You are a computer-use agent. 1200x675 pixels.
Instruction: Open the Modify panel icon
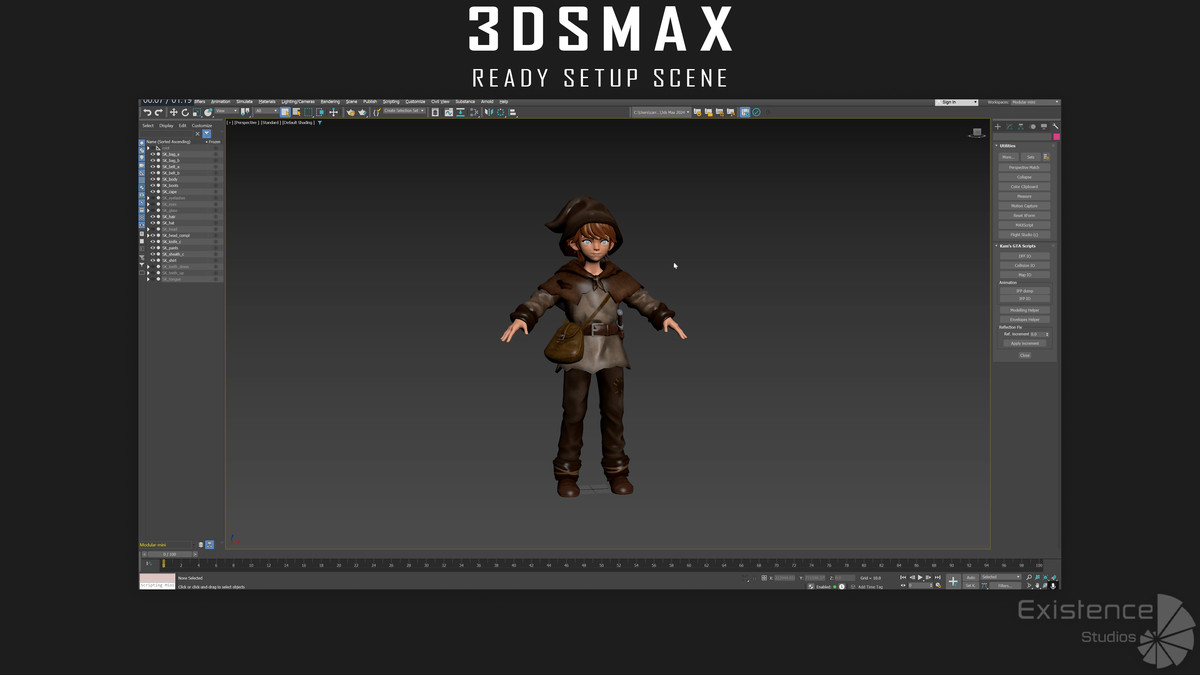coord(1009,127)
